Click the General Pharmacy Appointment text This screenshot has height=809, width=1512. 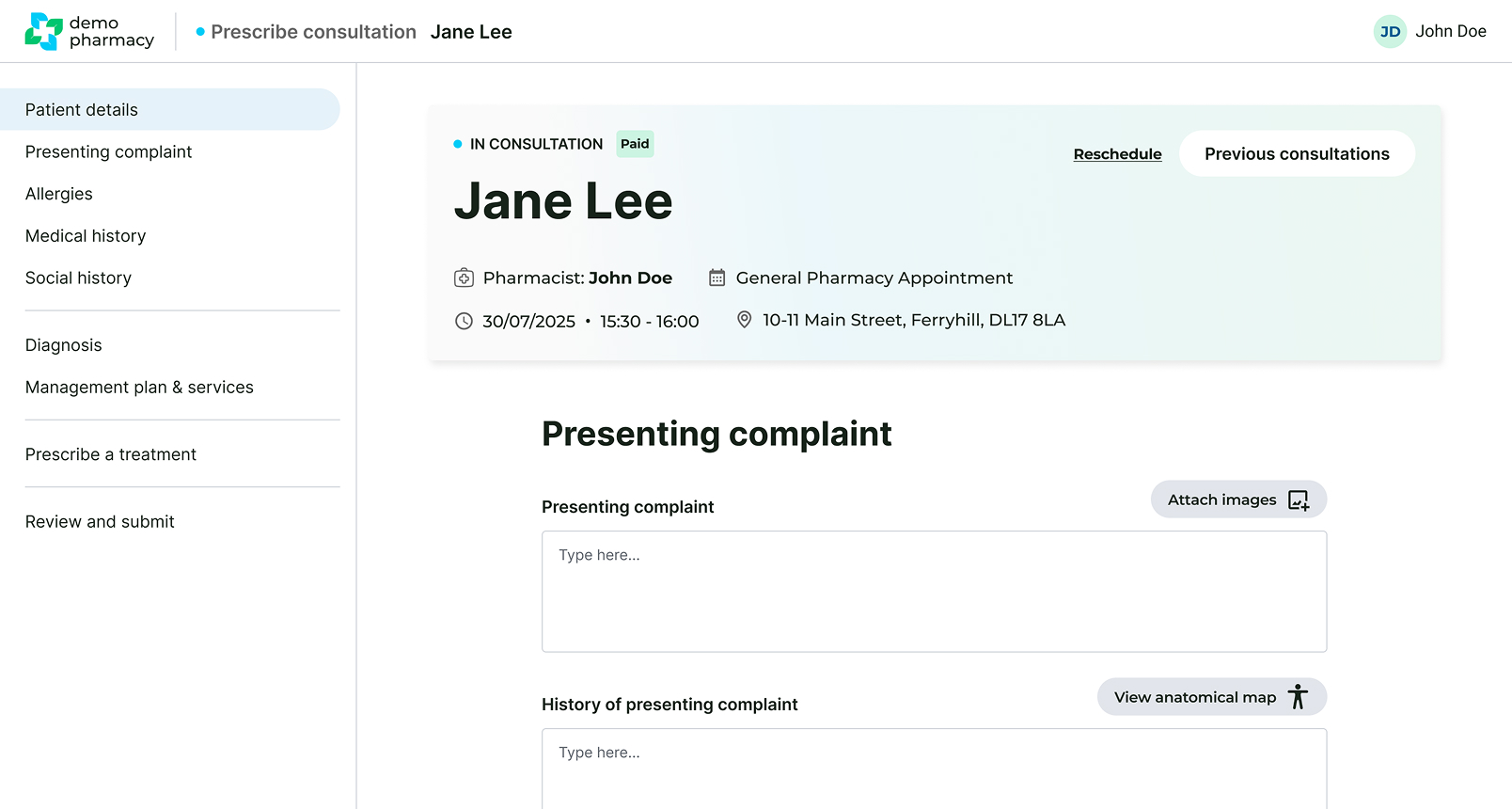(874, 278)
